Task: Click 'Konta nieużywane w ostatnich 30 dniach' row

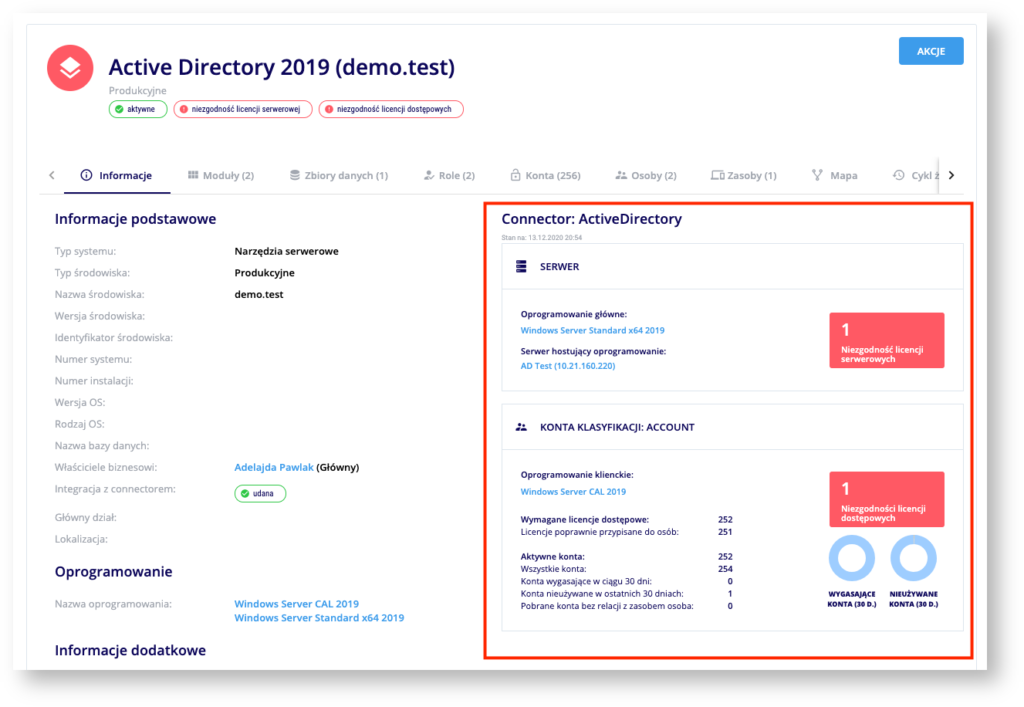Action: pos(626,594)
